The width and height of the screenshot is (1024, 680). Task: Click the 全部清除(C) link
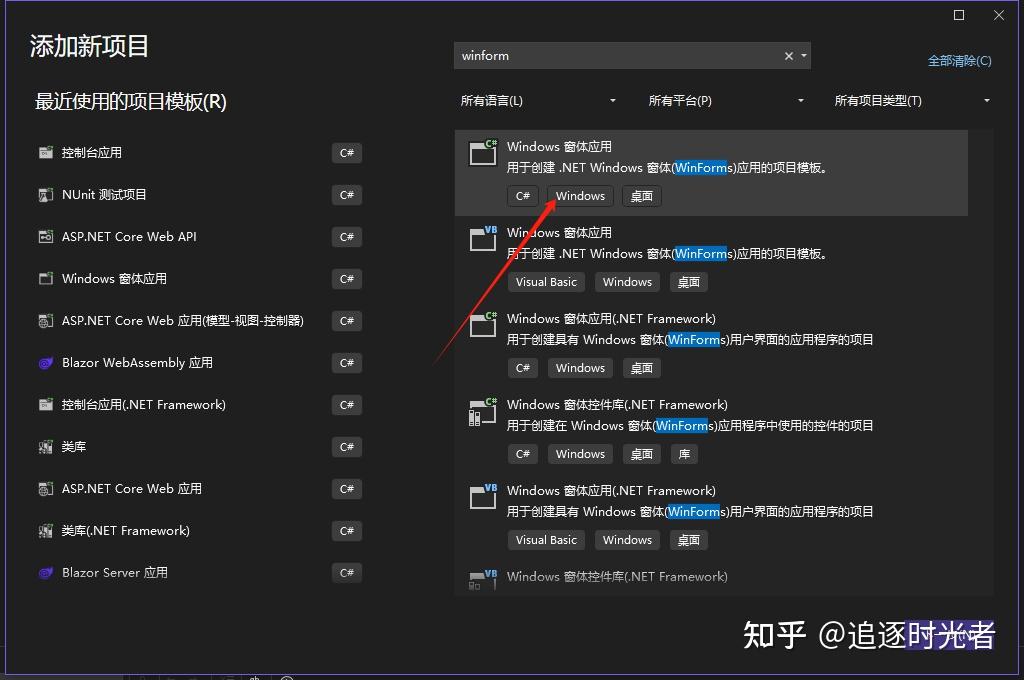pyautogui.click(x=959, y=60)
